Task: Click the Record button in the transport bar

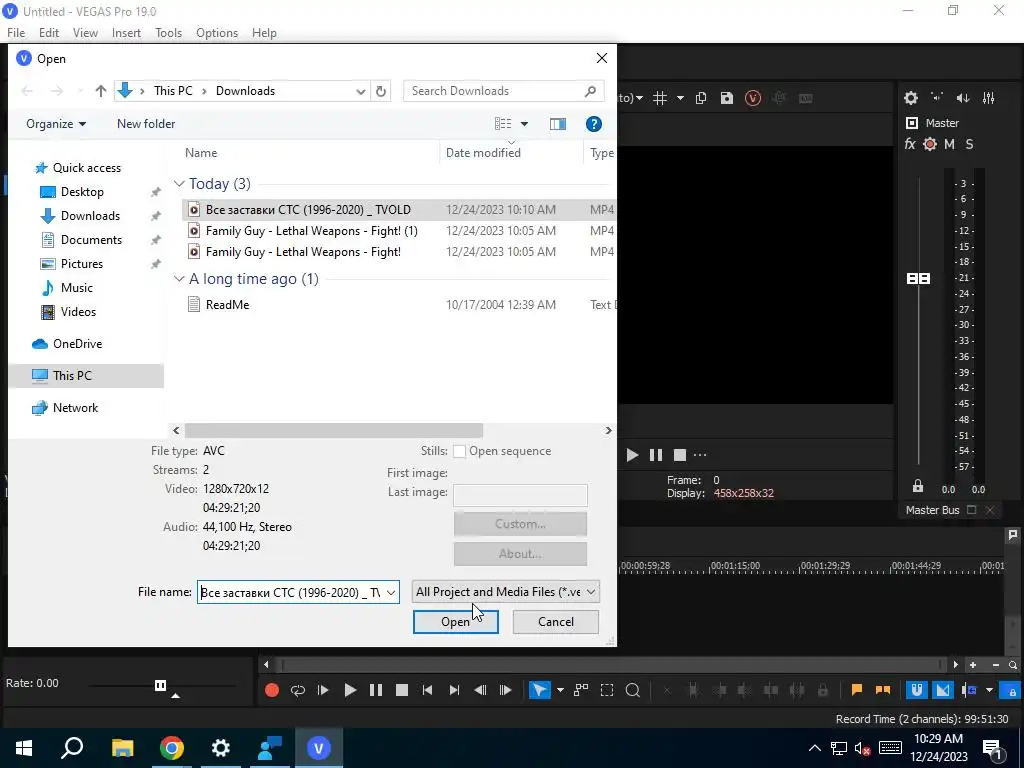Action: (272, 690)
